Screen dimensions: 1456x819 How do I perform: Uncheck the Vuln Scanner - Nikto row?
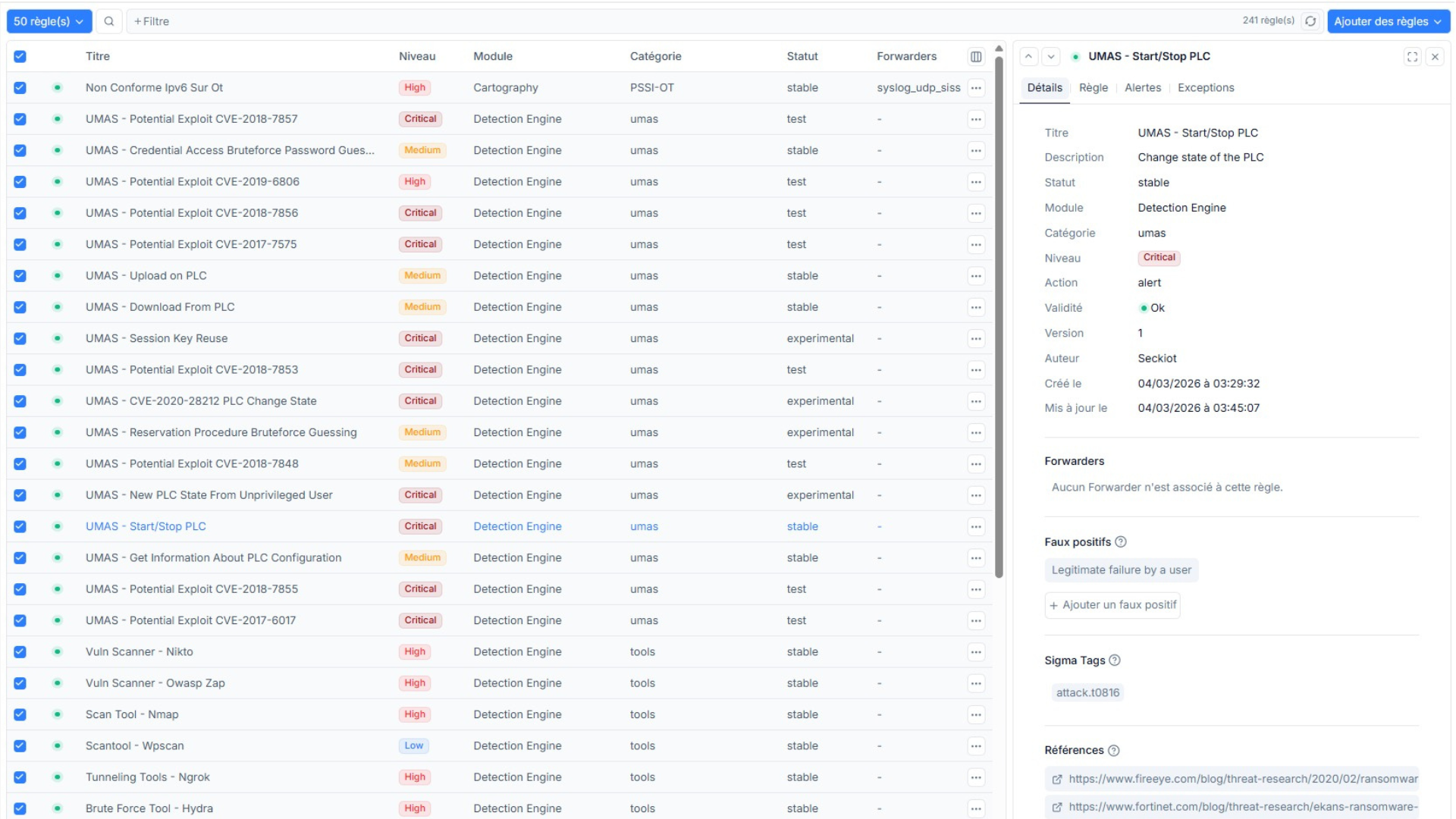click(x=20, y=651)
